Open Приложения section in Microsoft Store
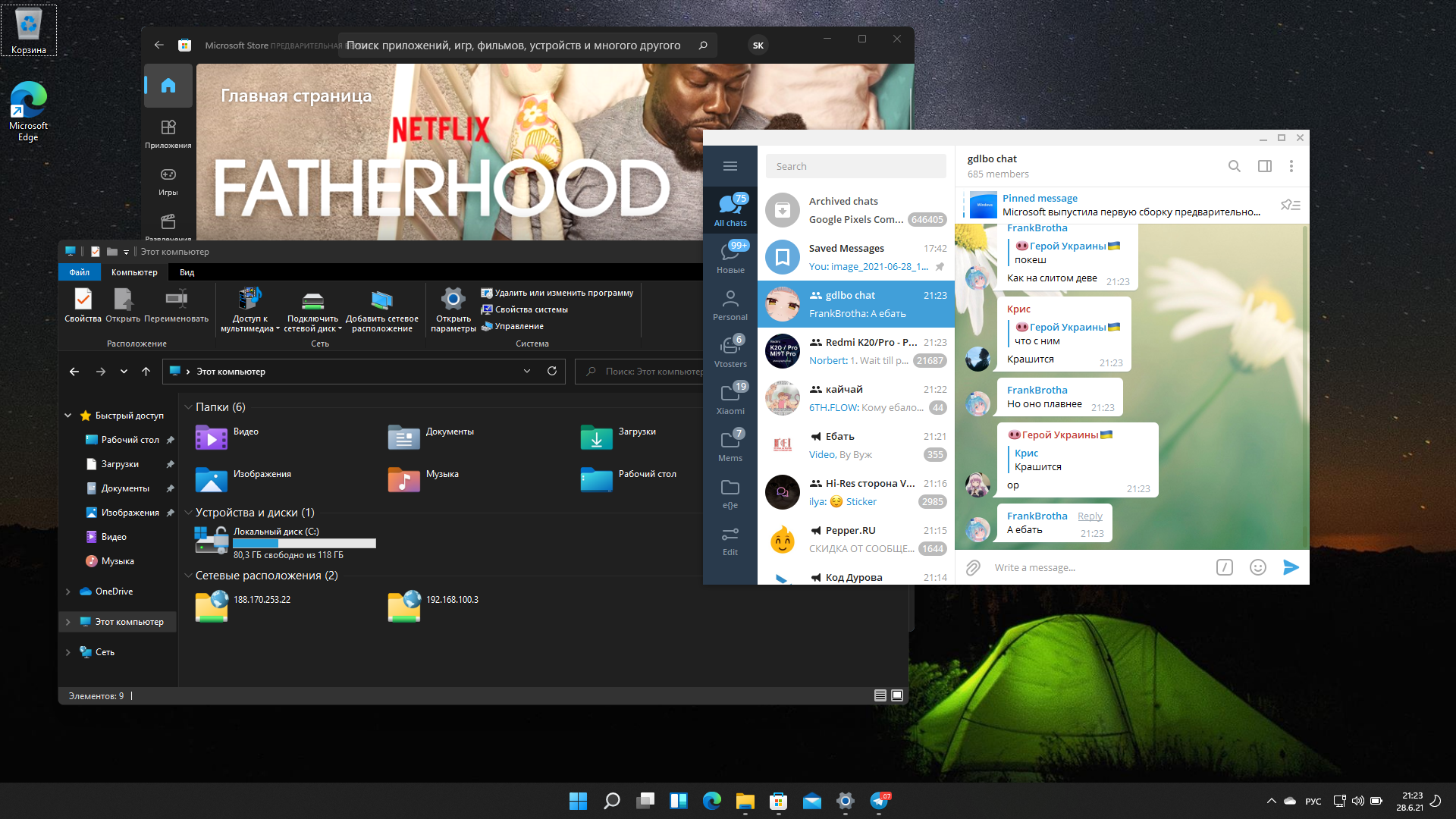This screenshot has width=1456, height=819. 168,133
